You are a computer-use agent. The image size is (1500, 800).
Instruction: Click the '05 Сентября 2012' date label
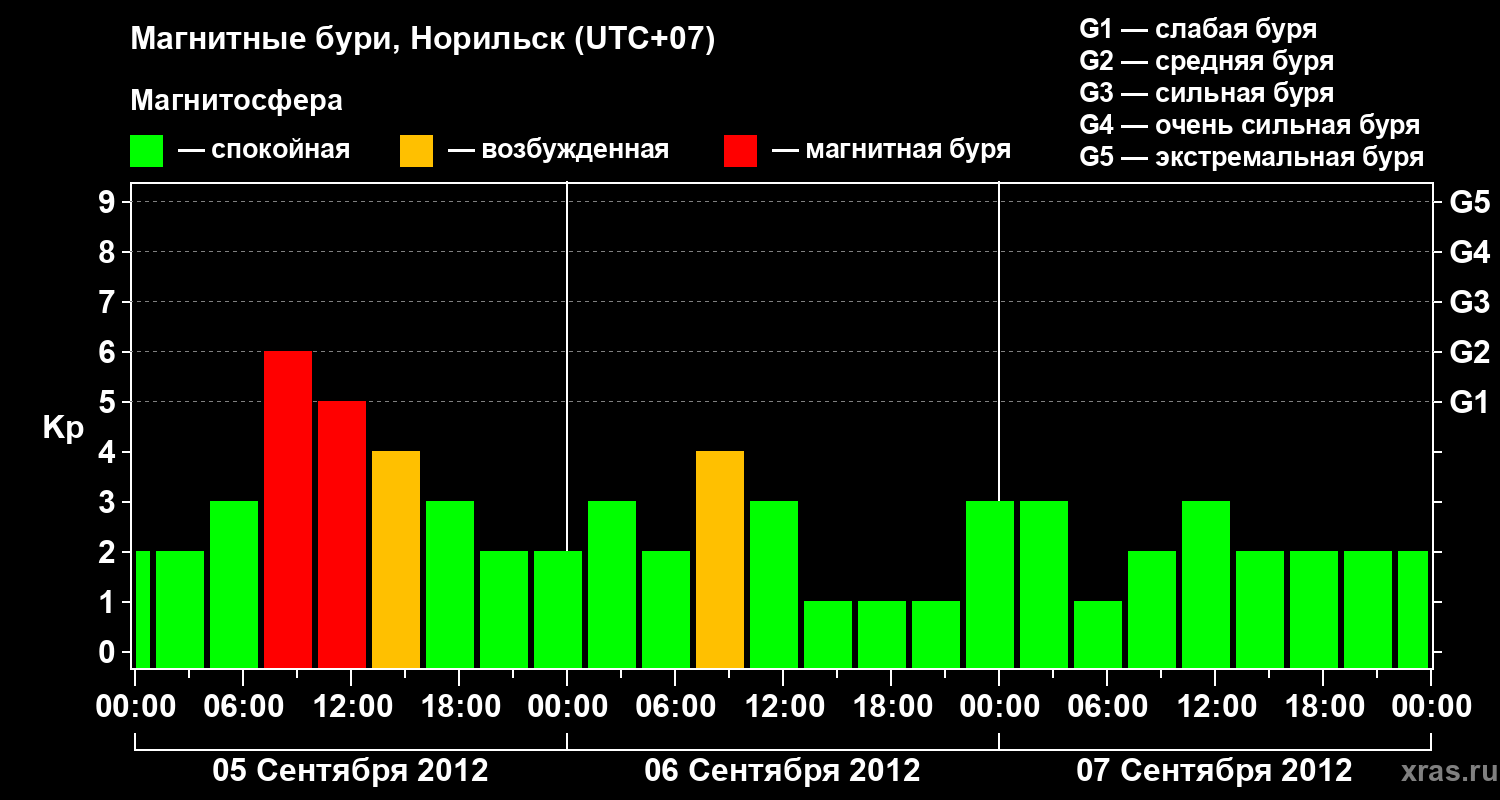[350, 770]
